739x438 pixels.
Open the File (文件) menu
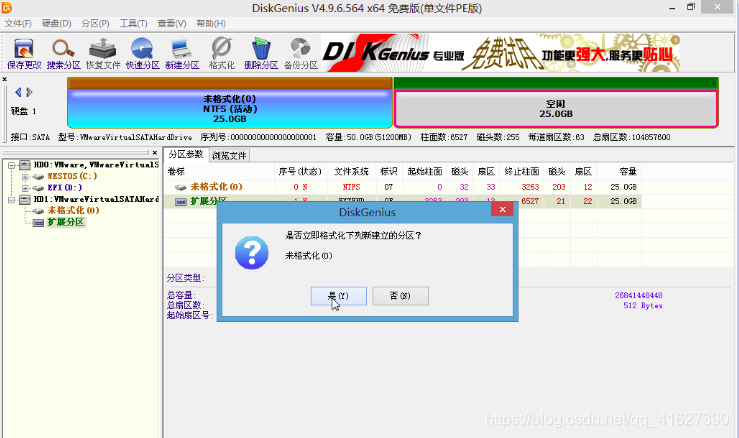18,23
